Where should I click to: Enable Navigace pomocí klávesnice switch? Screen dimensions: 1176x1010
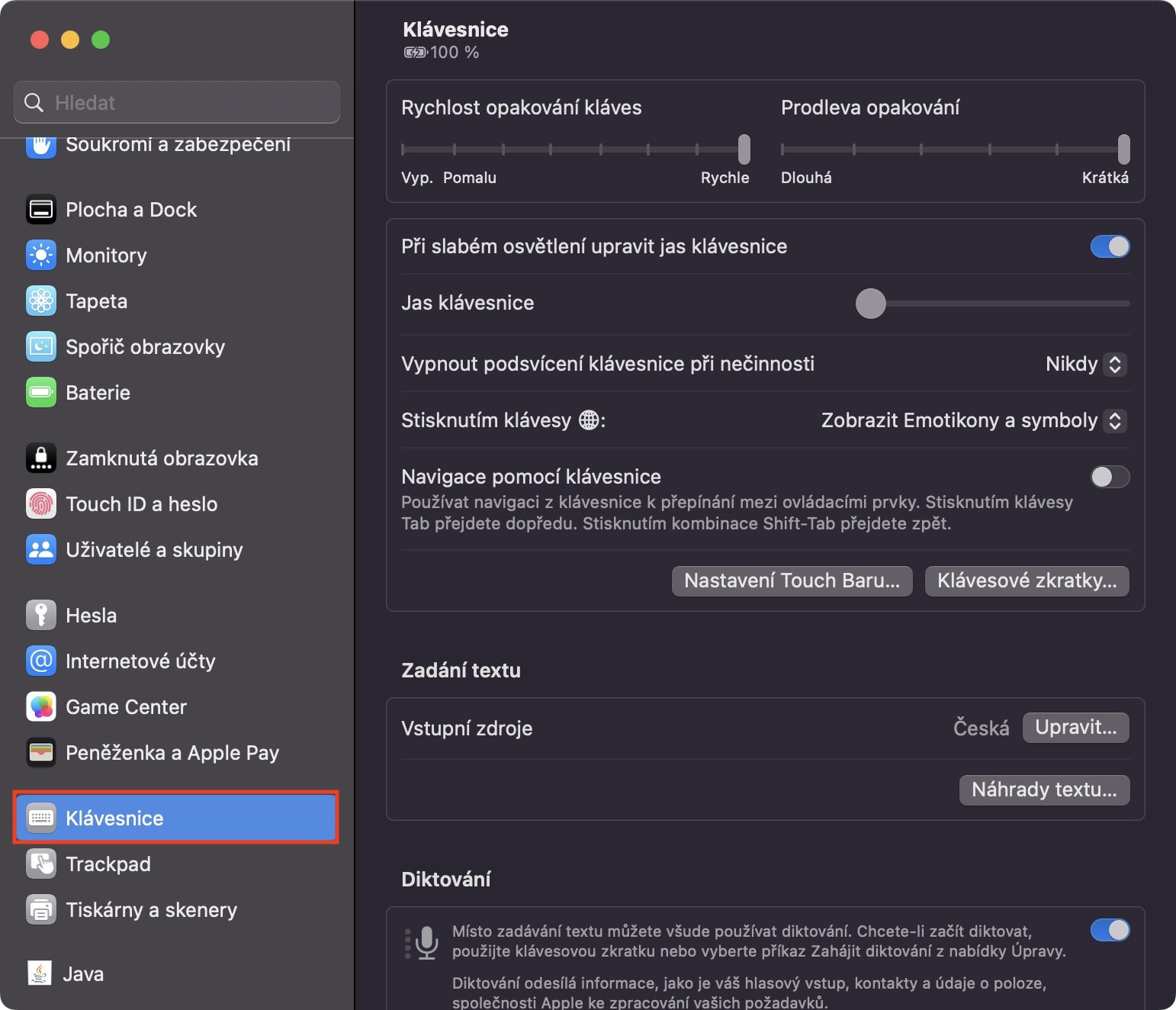[1110, 477]
